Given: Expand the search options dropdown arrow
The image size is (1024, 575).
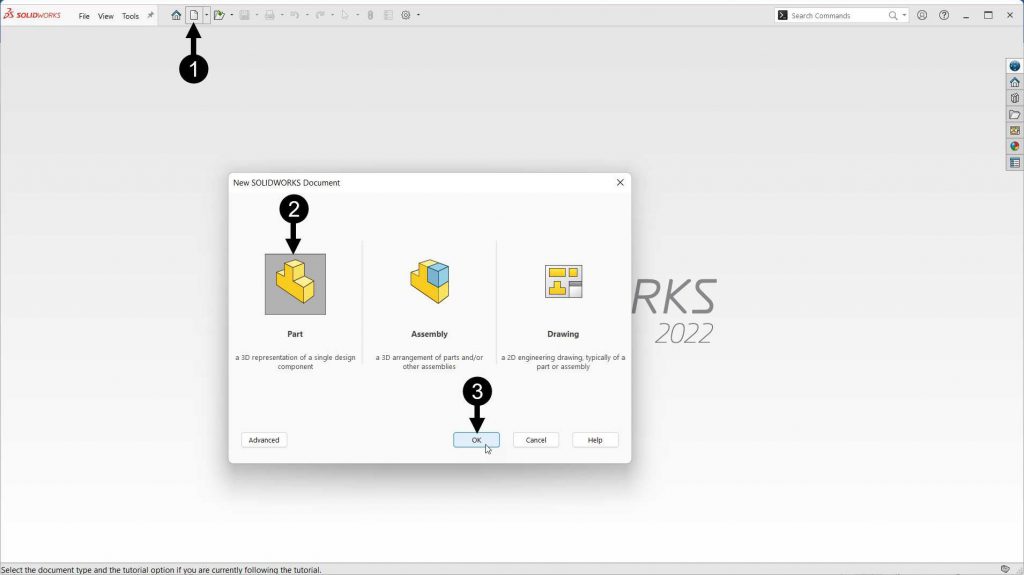Looking at the screenshot, I should tap(904, 15).
